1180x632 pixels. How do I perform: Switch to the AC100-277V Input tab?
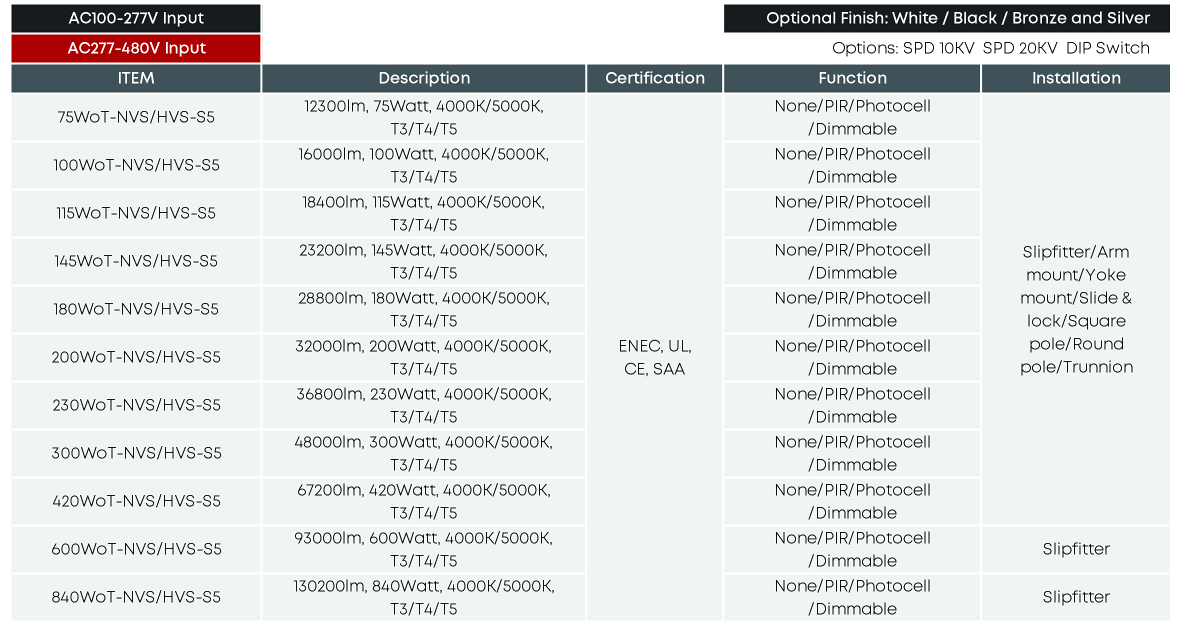click(136, 18)
